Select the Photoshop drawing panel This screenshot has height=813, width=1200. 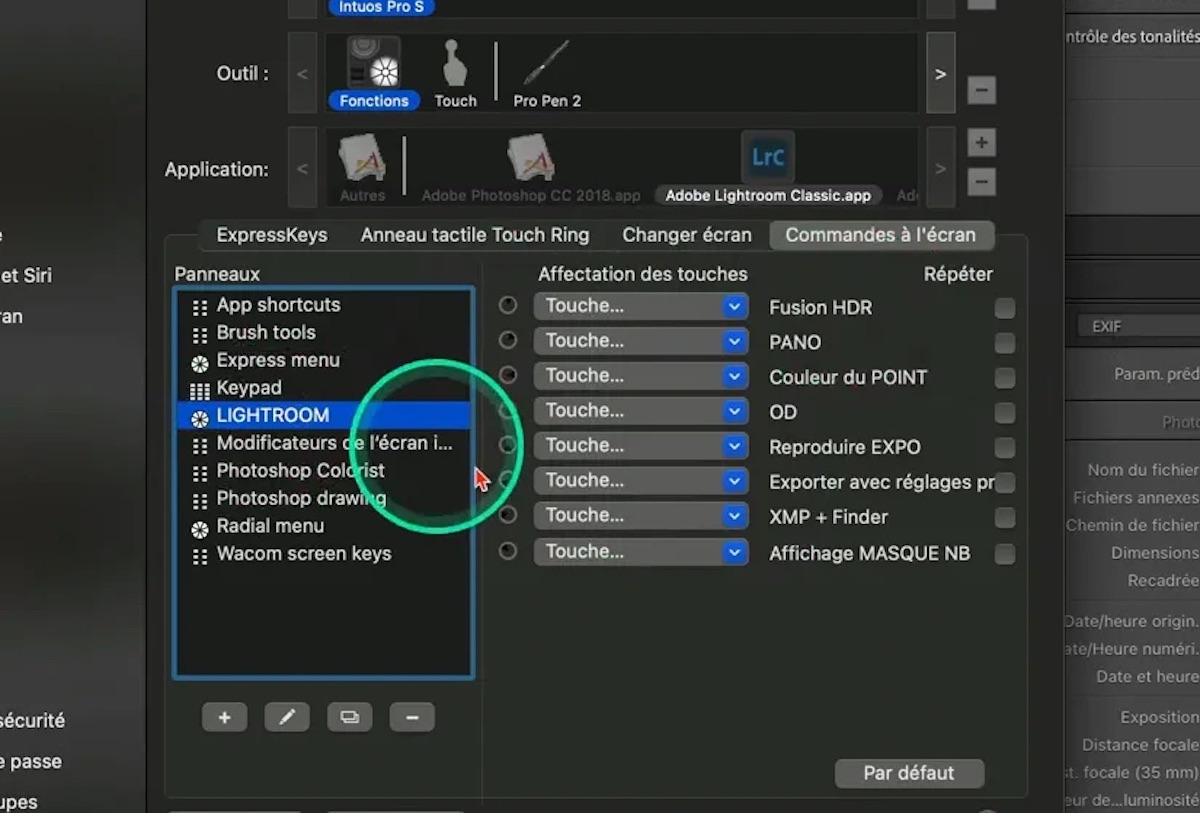pyautogui.click(x=323, y=498)
